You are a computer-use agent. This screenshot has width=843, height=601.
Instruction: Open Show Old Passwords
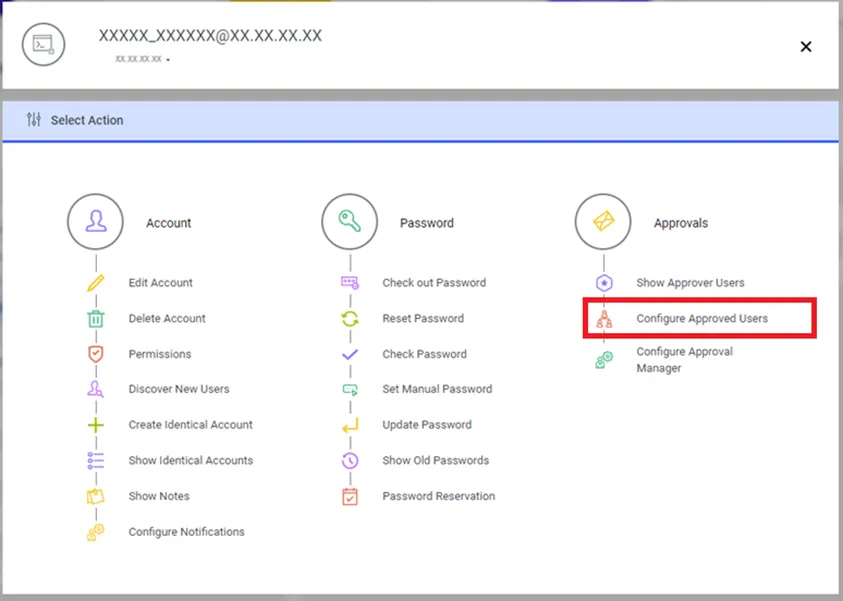(435, 460)
